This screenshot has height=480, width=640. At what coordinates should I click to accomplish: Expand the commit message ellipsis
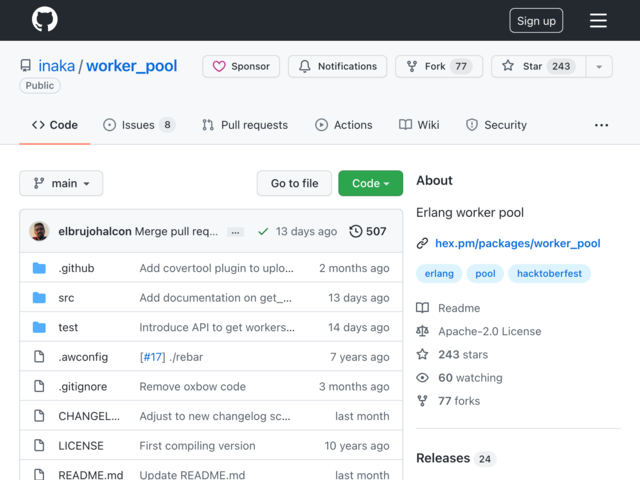236,232
